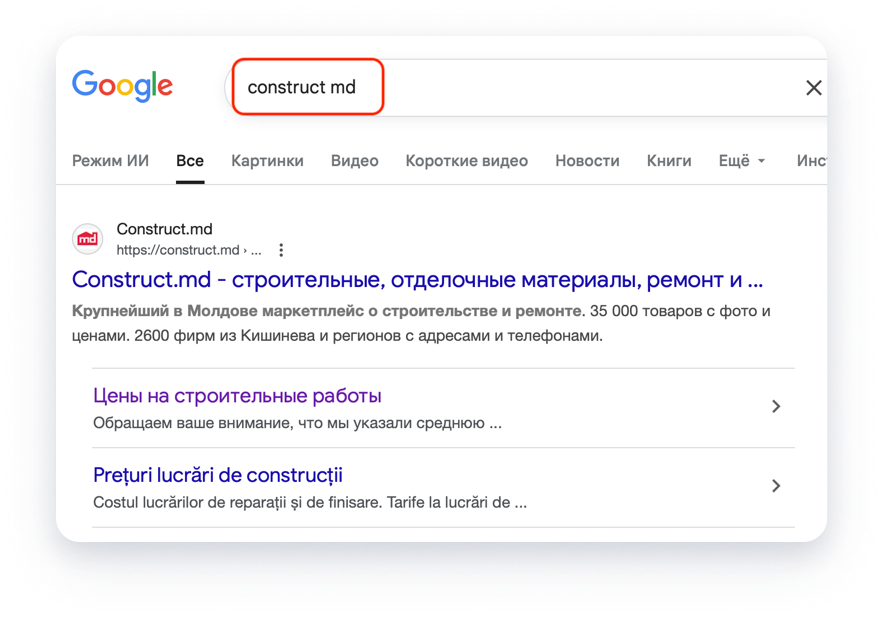Click the Google logo
Viewport: 884px width, 618px height.
coord(122,86)
